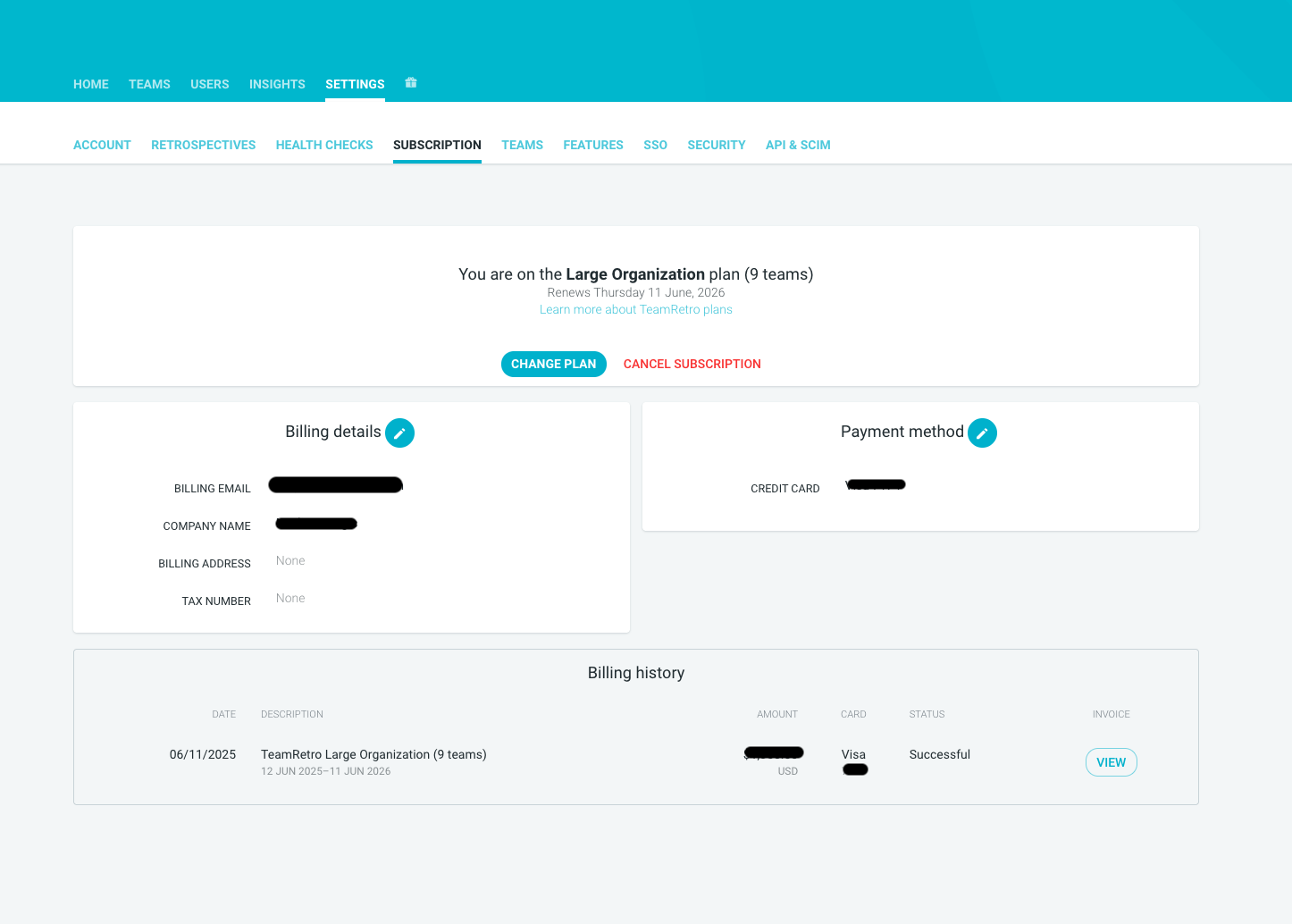This screenshot has height=924, width=1292.
Task: Switch to the Features tab
Action: (x=593, y=145)
